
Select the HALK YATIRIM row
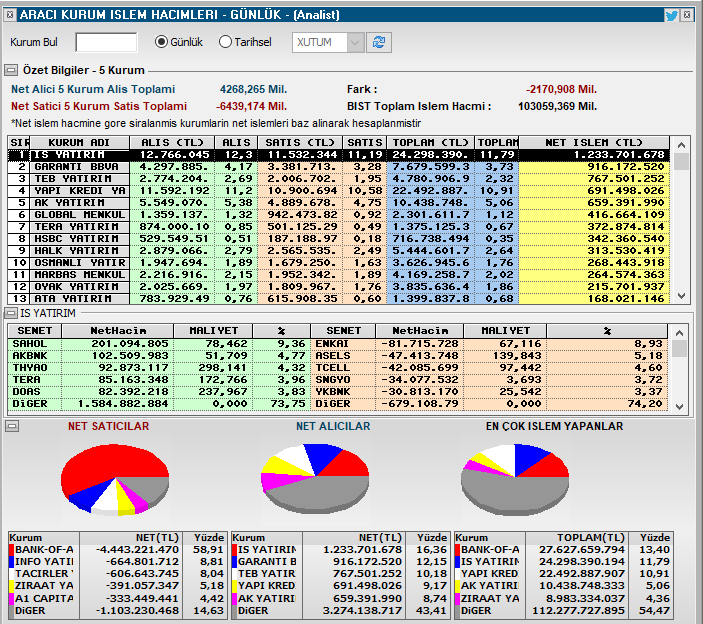[x=339, y=251]
